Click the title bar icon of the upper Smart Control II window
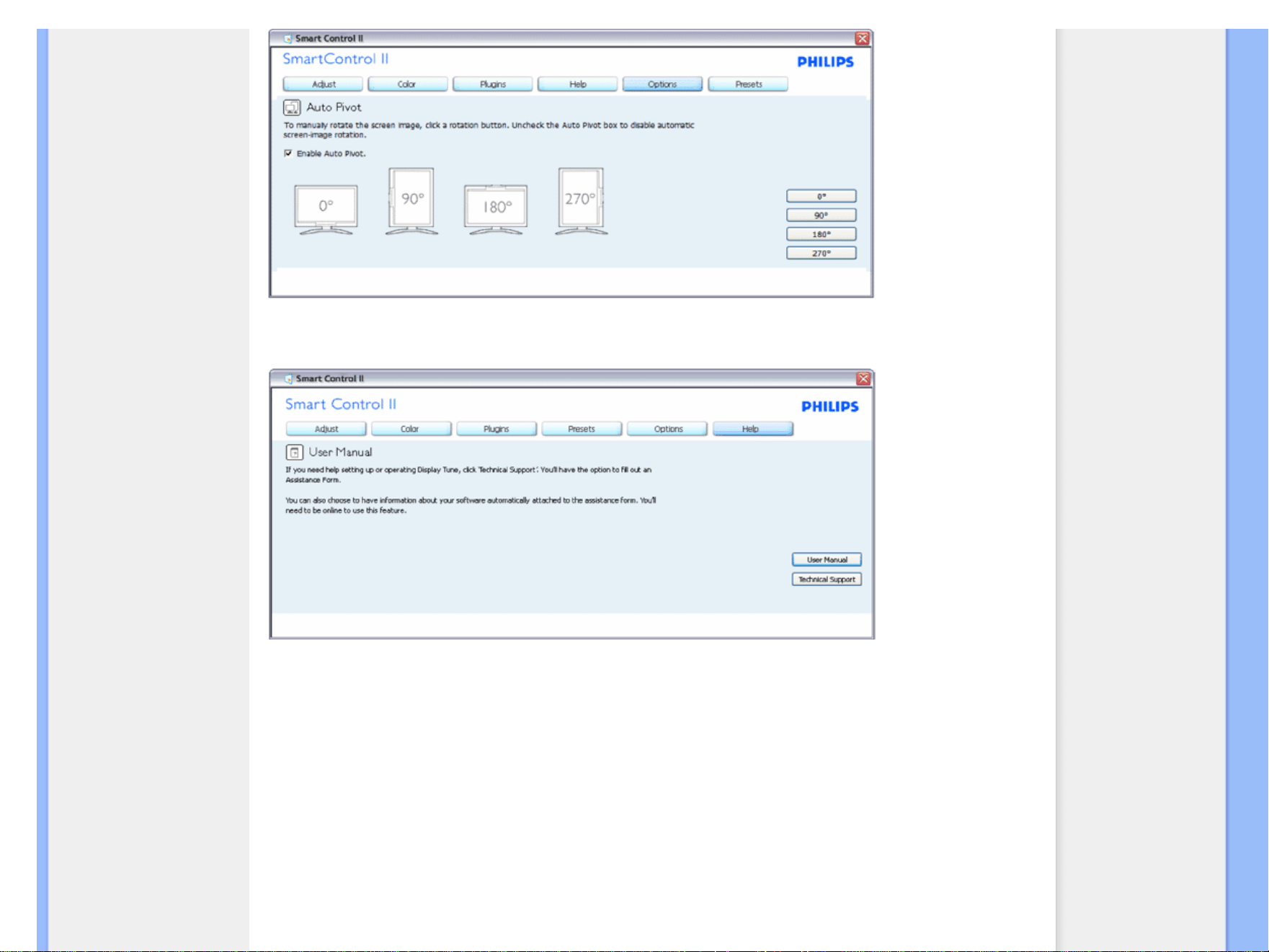Screen dimensions: 1269x952 pyautogui.click(x=288, y=39)
